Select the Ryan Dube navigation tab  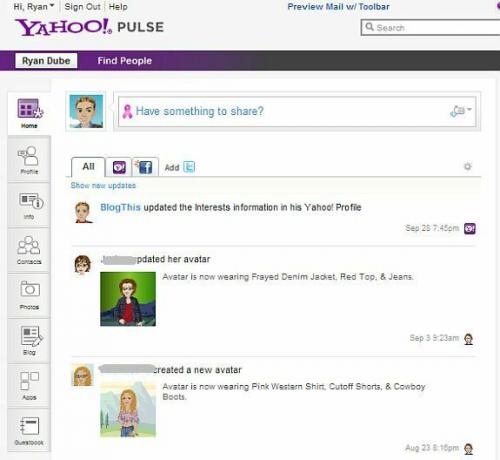tap(46, 61)
